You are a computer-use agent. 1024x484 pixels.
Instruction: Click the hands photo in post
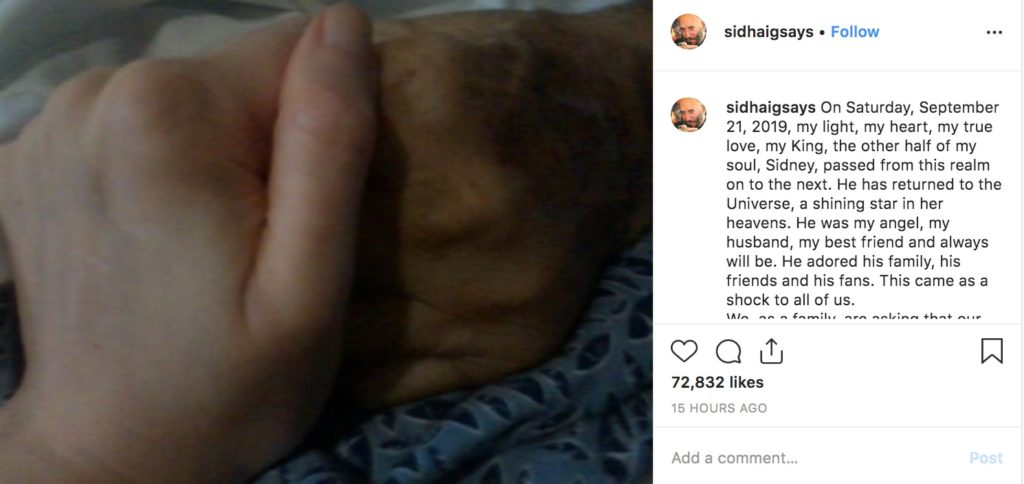point(326,242)
